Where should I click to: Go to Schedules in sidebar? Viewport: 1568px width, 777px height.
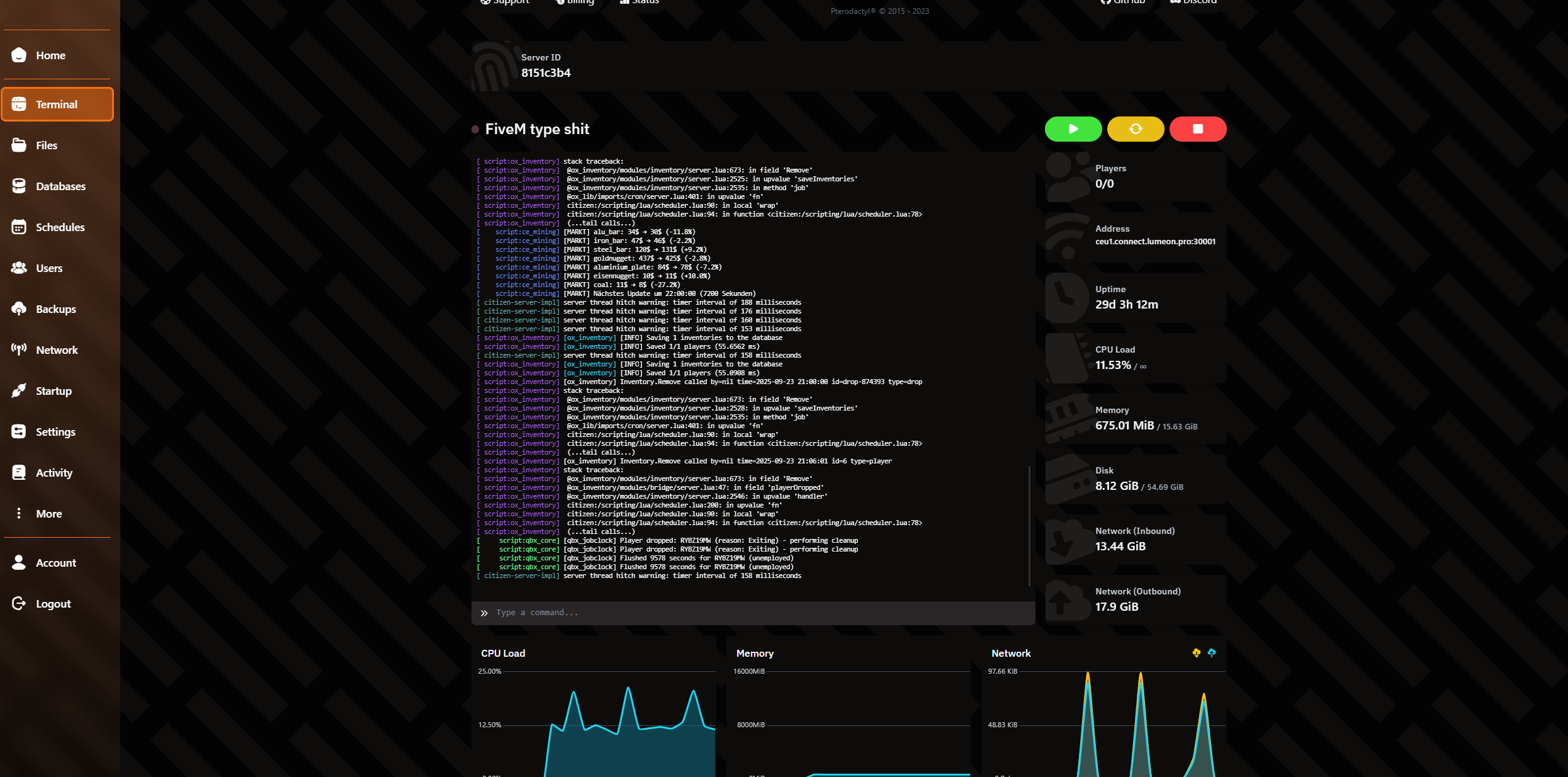pyautogui.click(x=60, y=227)
